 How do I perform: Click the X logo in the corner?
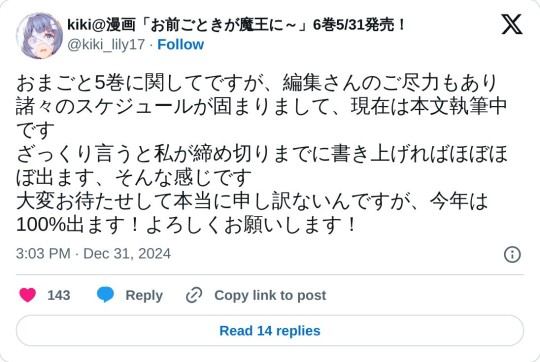point(512,24)
